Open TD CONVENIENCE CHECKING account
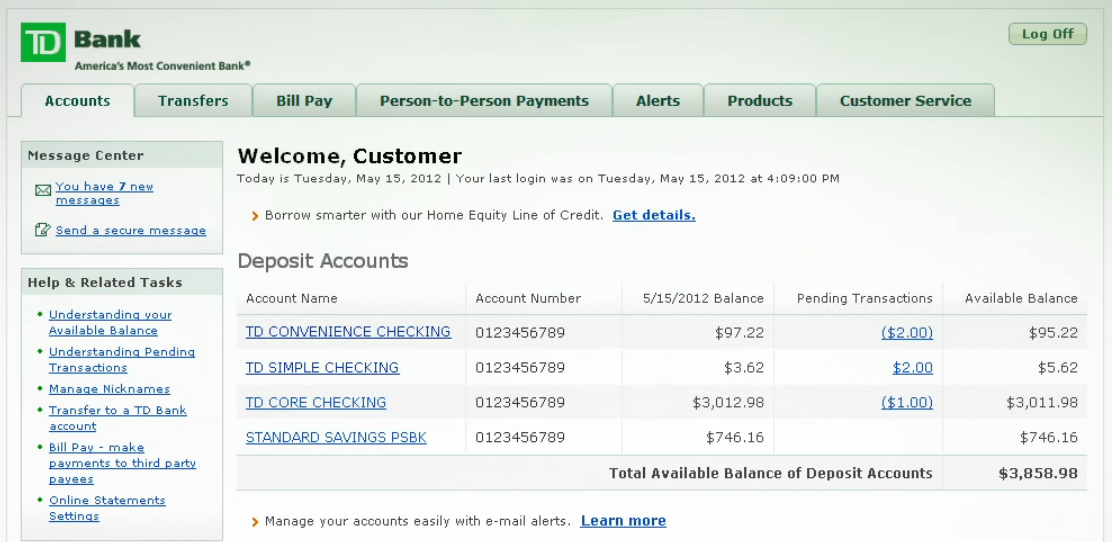The width and height of the screenshot is (1112, 542). tap(348, 331)
